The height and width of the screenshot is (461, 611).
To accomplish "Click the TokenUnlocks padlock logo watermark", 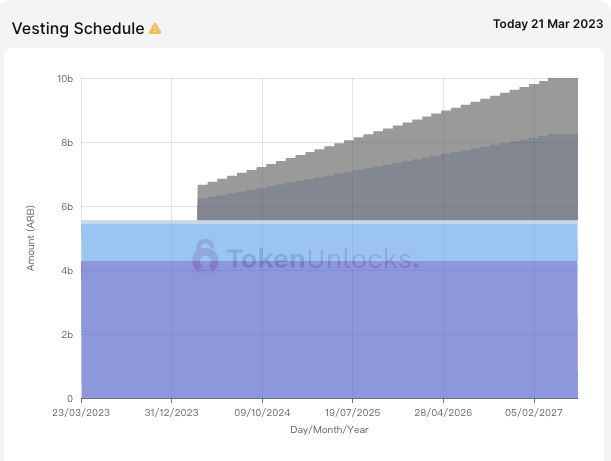I will click(x=205, y=256).
